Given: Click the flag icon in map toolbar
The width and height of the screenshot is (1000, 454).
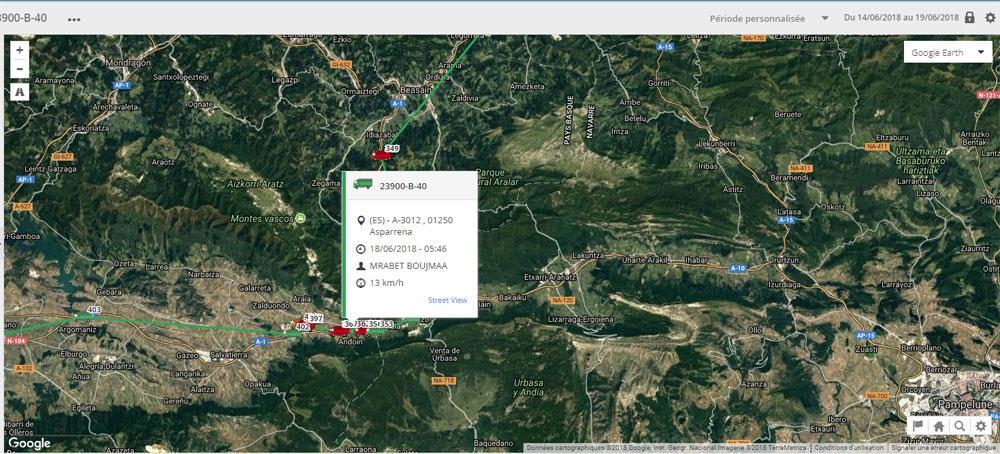Looking at the screenshot, I should pos(918,427).
